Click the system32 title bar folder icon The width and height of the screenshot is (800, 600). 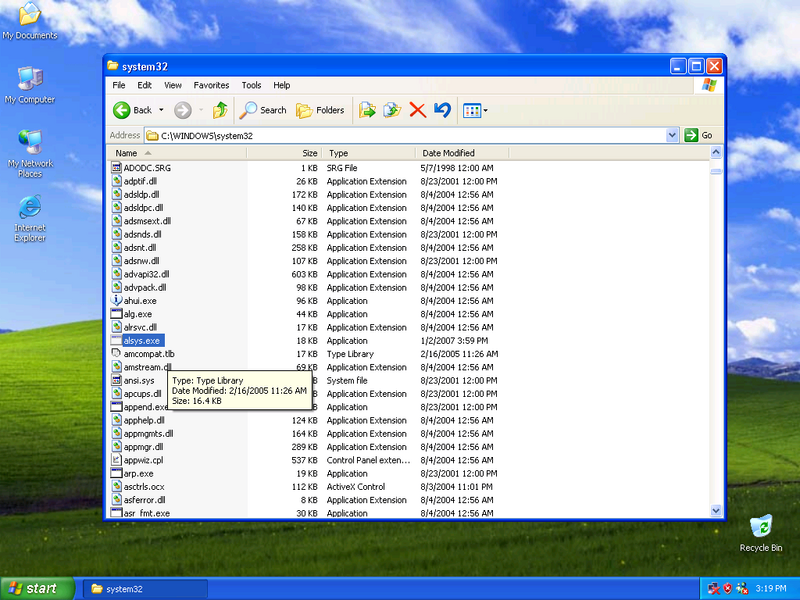[113, 66]
